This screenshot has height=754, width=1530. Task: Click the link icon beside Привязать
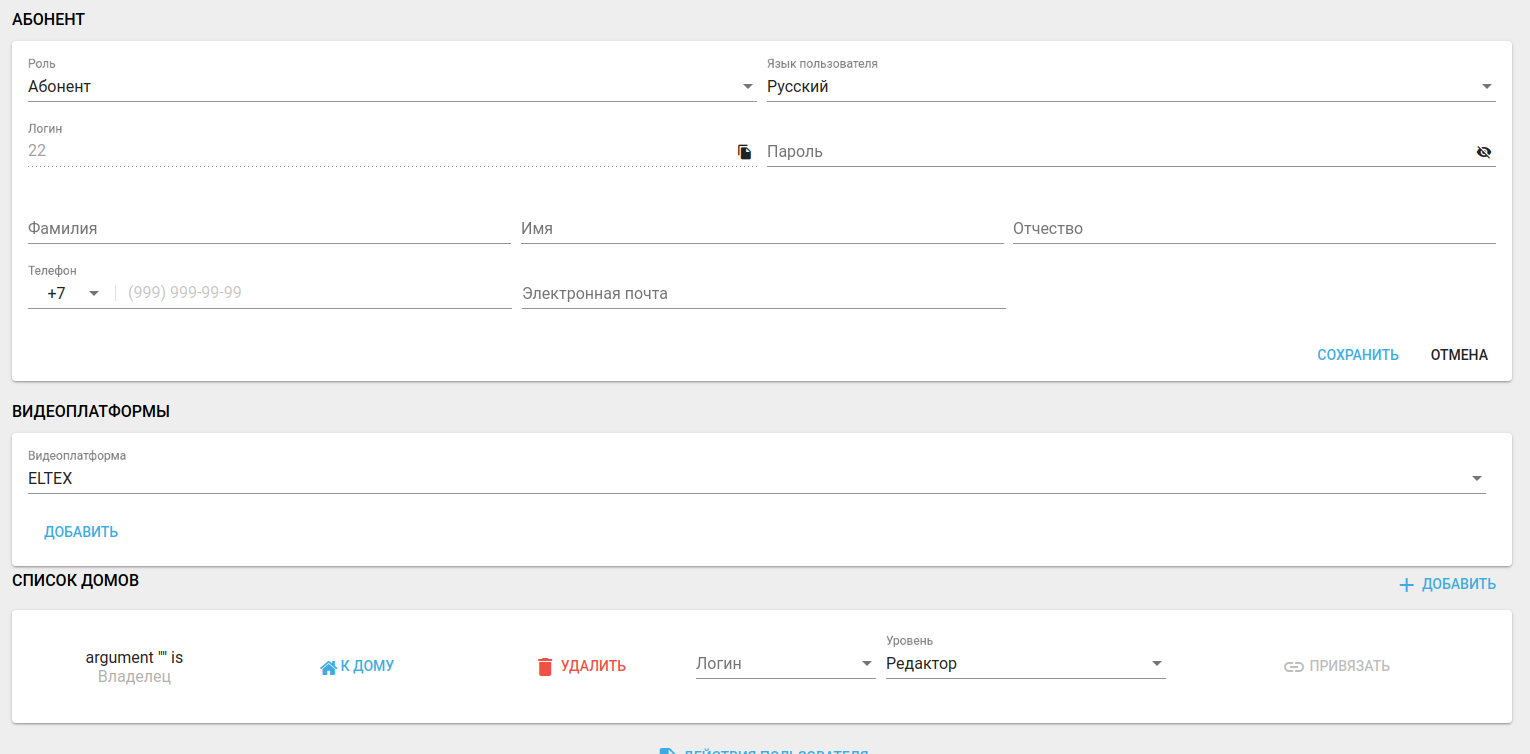[x=1294, y=667]
